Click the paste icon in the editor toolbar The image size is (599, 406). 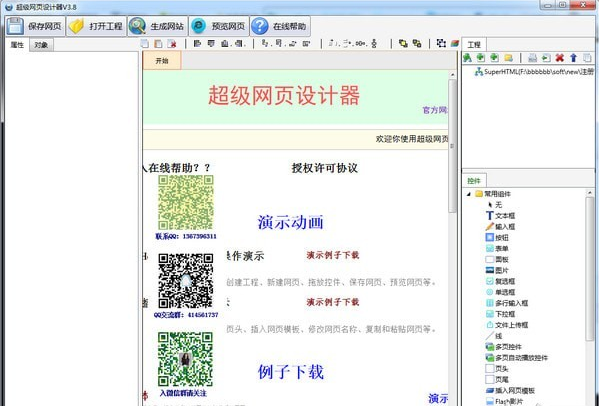pos(158,44)
